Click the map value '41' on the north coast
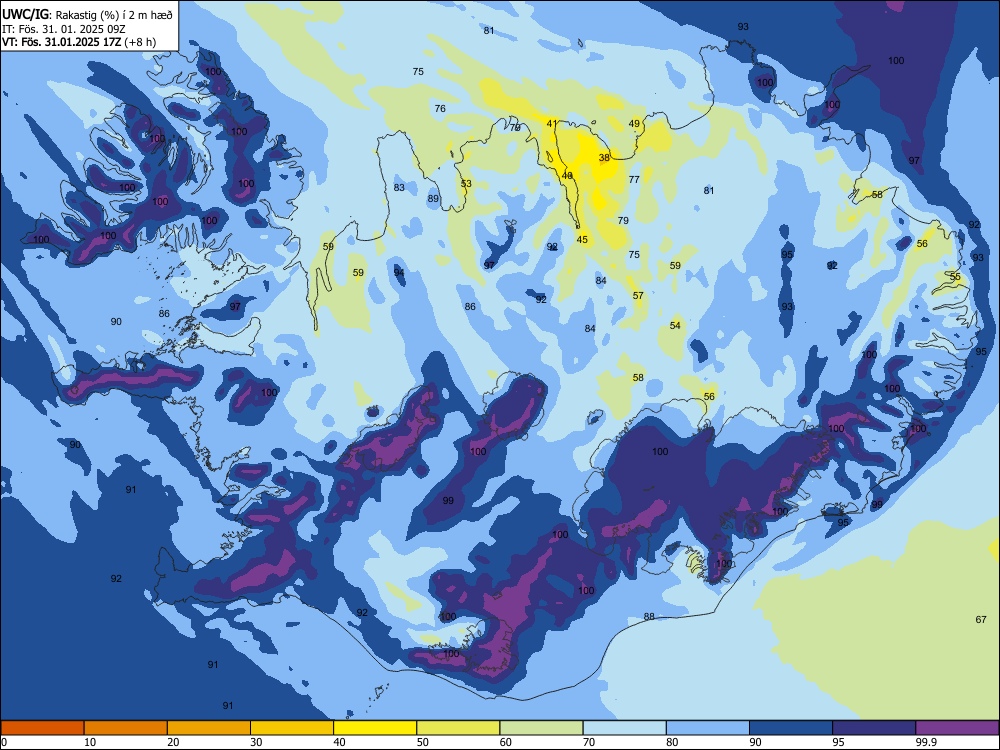Viewport: 1000px width, 750px height. click(x=552, y=124)
